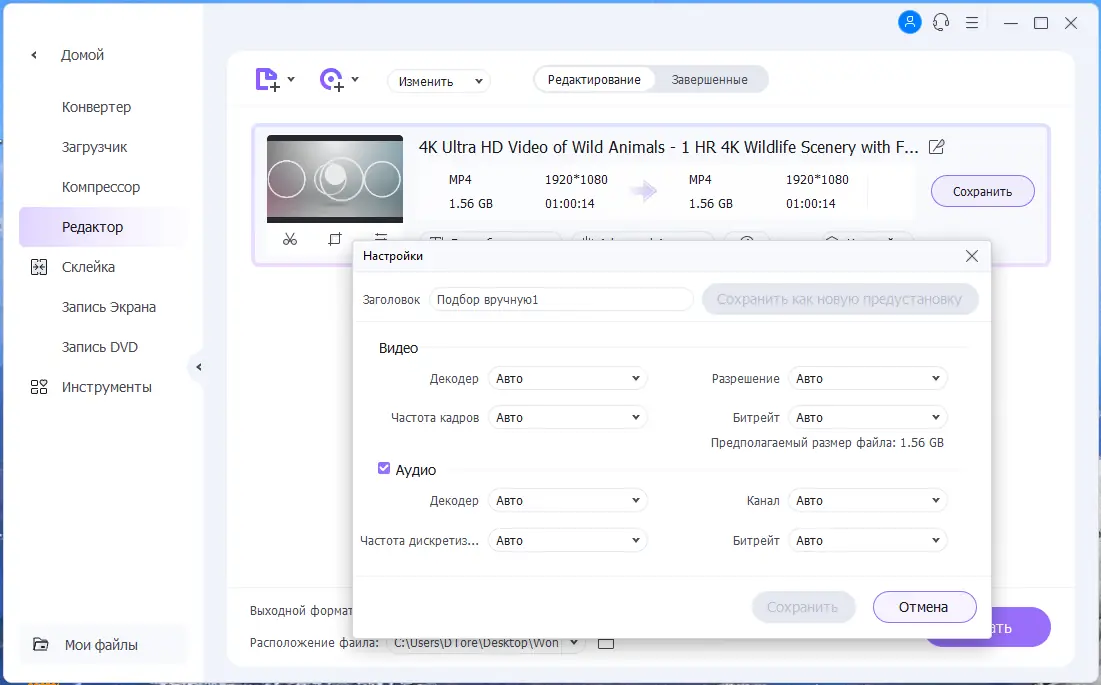Viewport: 1101px width, 685px height.
Task: Go back to Домой
Action: 82,55
